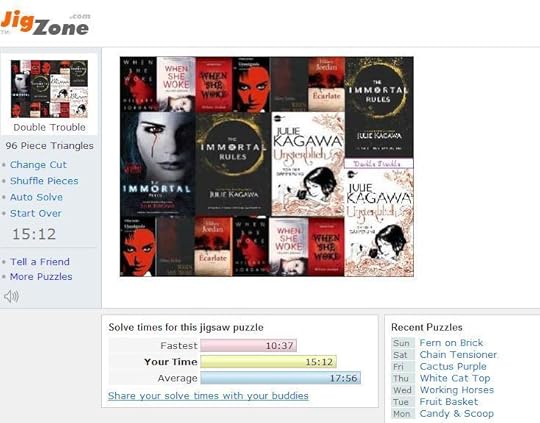Open Tell a Friend link
Image resolution: width=540 pixels, height=423 pixels.
coord(40,262)
